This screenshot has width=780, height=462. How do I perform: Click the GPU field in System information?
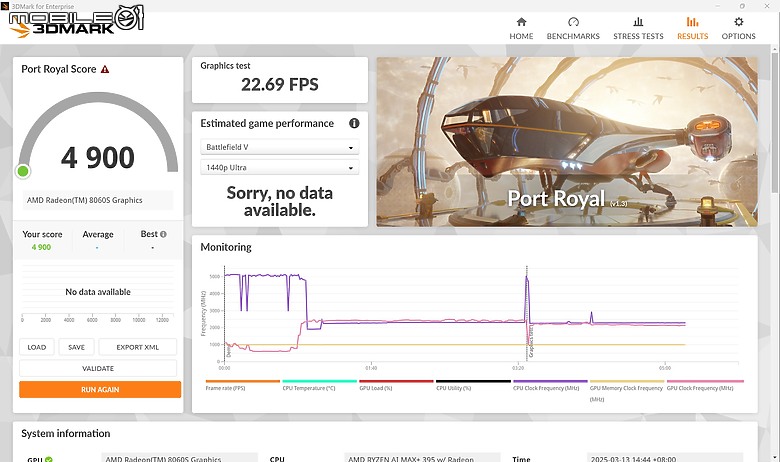(179, 458)
